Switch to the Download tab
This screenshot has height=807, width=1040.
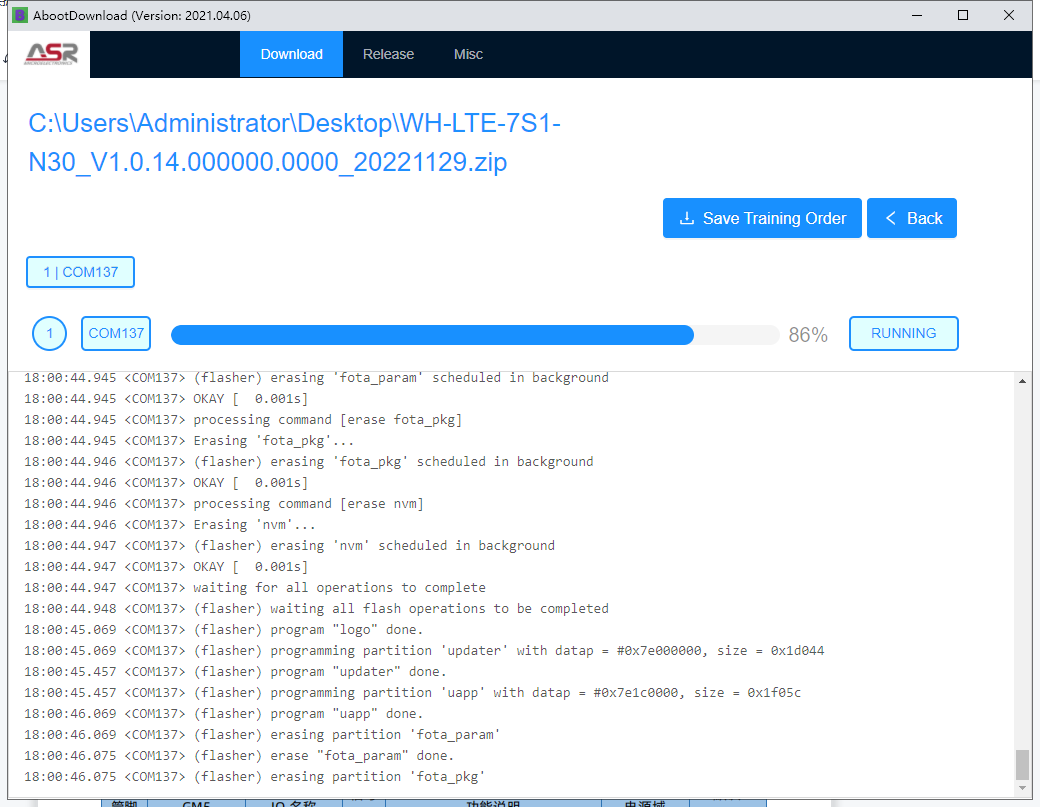click(291, 54)
